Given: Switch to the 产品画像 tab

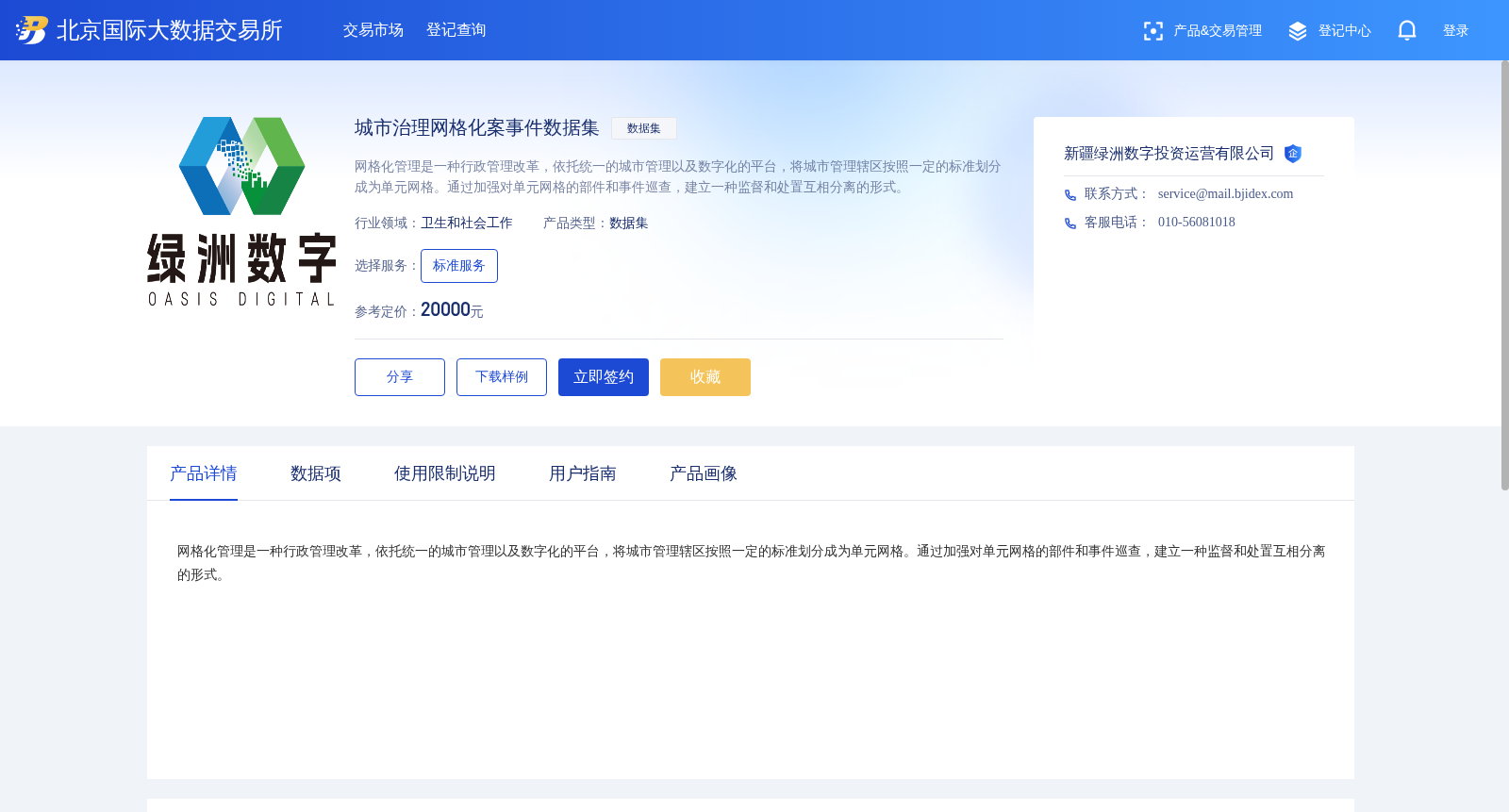Looking at the screenshot, I should point(704,473).
